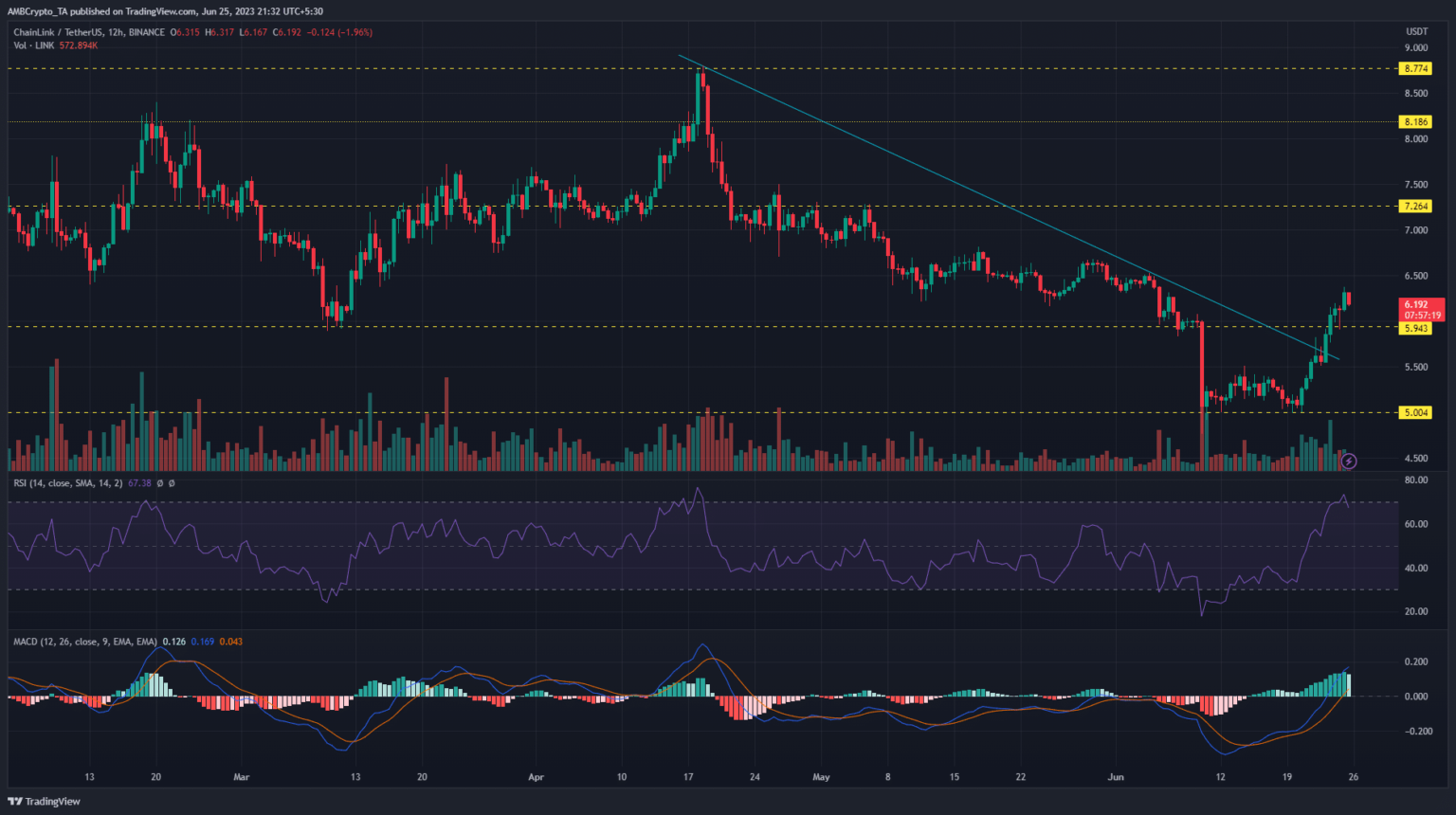Click the AMBCrypto_TA published header text
1456x815 pixels.
tap(164, 11)
